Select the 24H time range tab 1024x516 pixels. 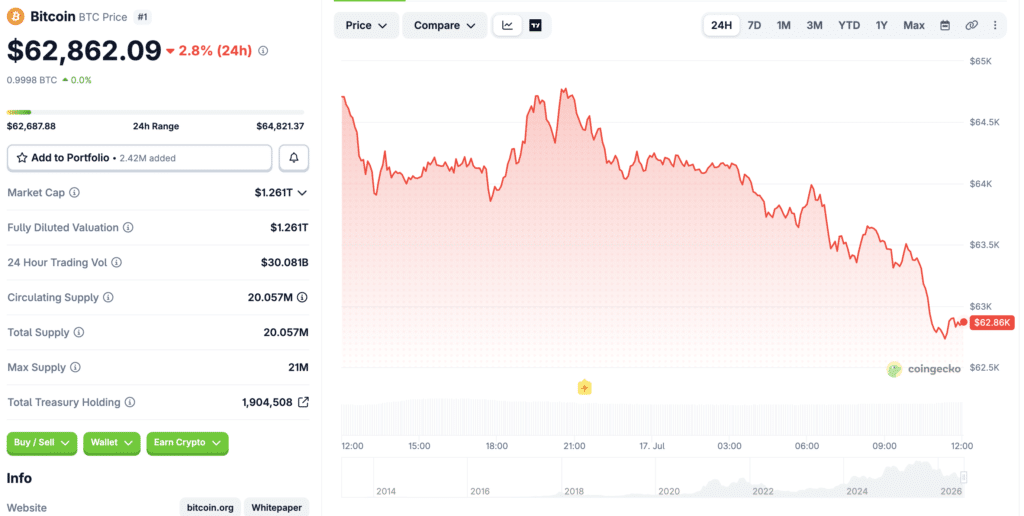click(722, 25)
